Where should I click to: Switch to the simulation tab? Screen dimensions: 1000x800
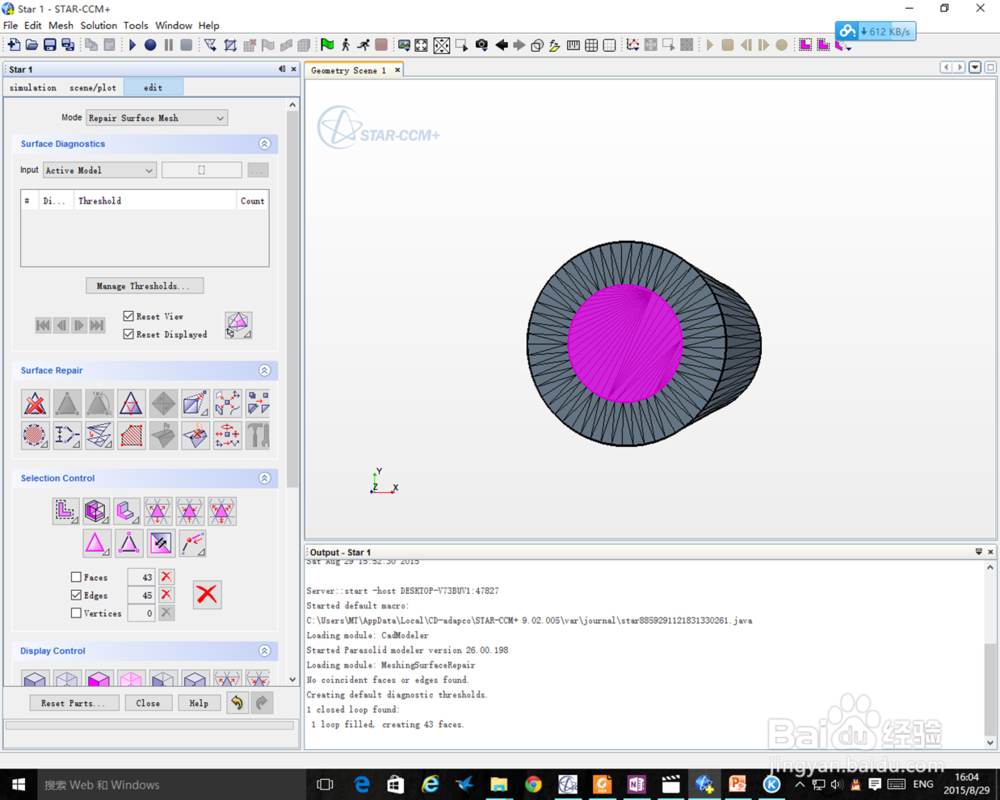tap(33, 87)
